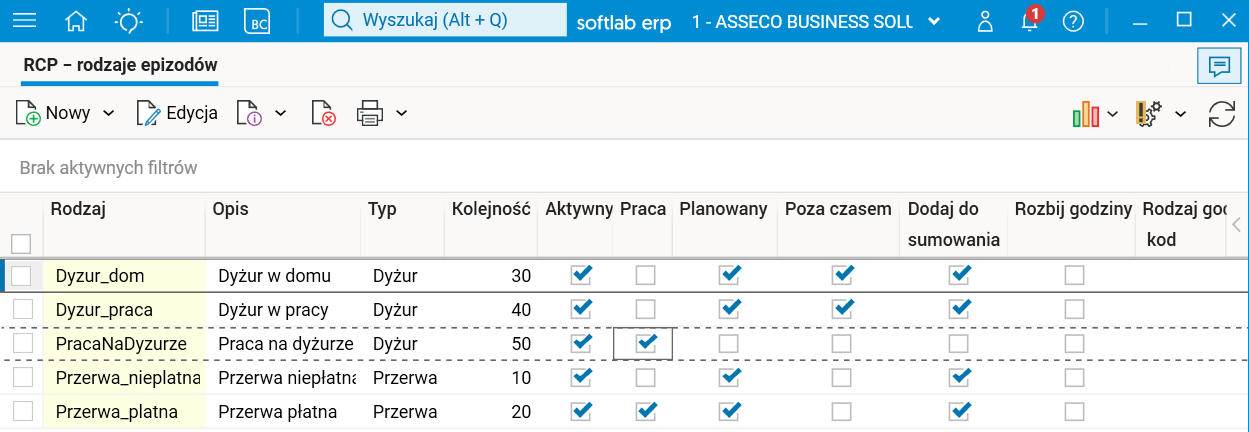This screenshot has height=432, width=1249.
Task: Check Rozbij godziny for Przerwa_platna
Action: pos(1074,411)
